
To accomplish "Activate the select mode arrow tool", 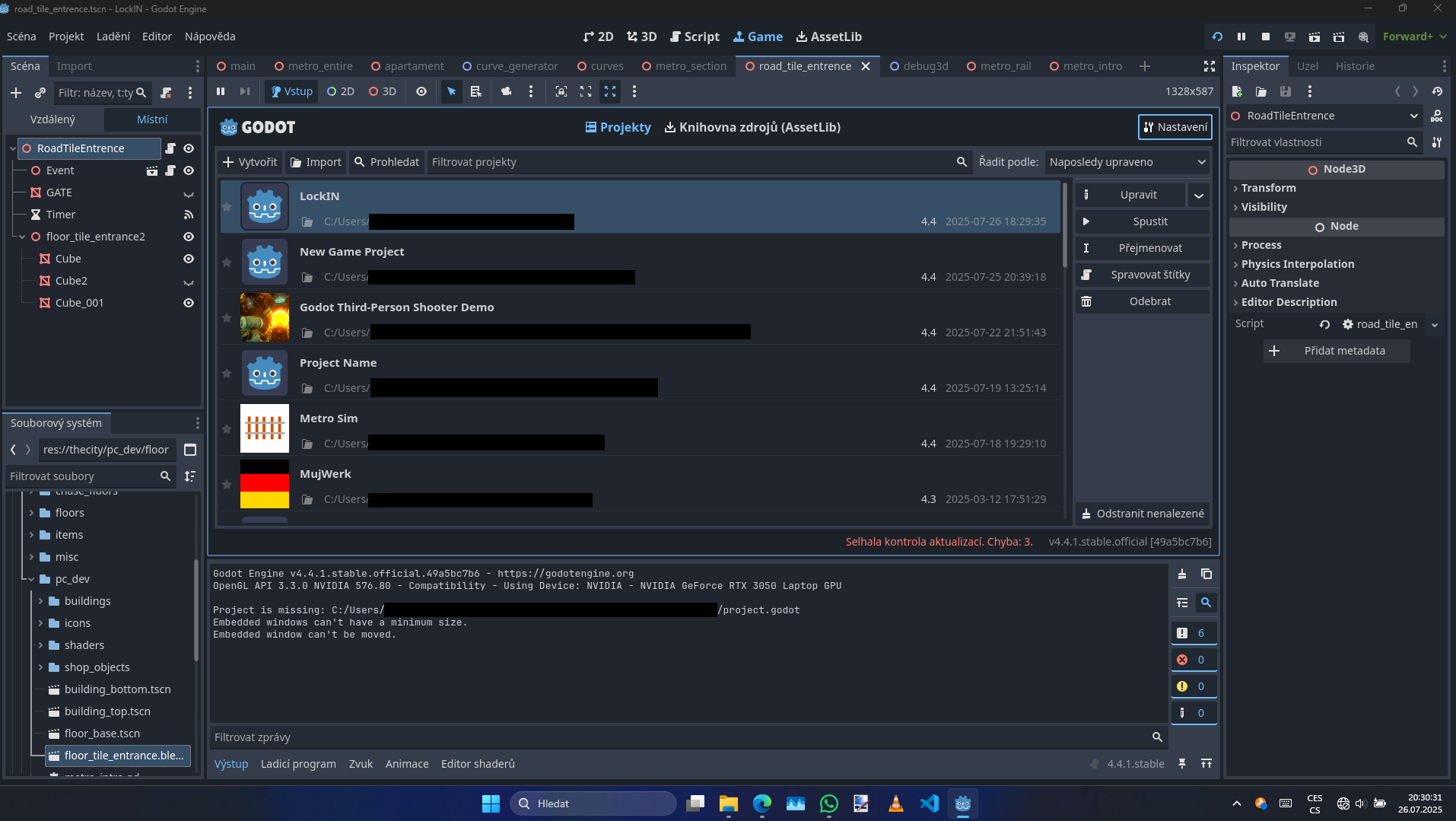I will click(x=452, y=91).
